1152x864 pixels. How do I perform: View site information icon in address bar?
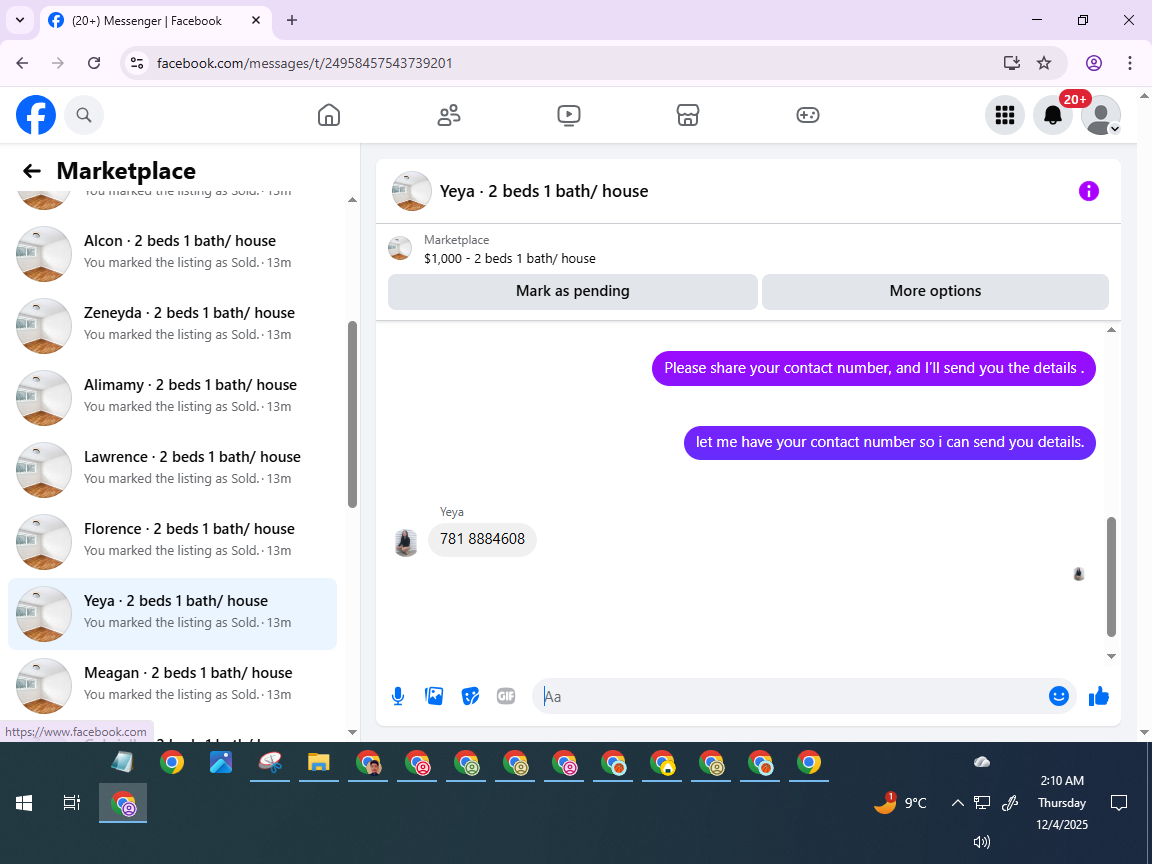[137, 63]
